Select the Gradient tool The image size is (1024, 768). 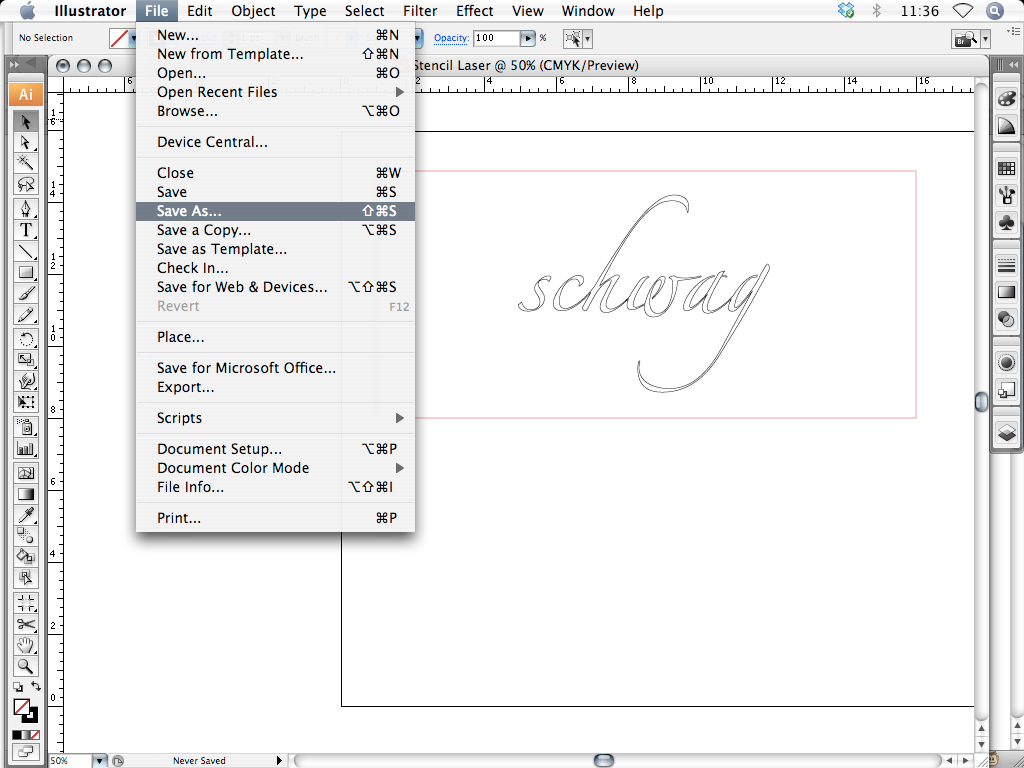tap(25, 494)
